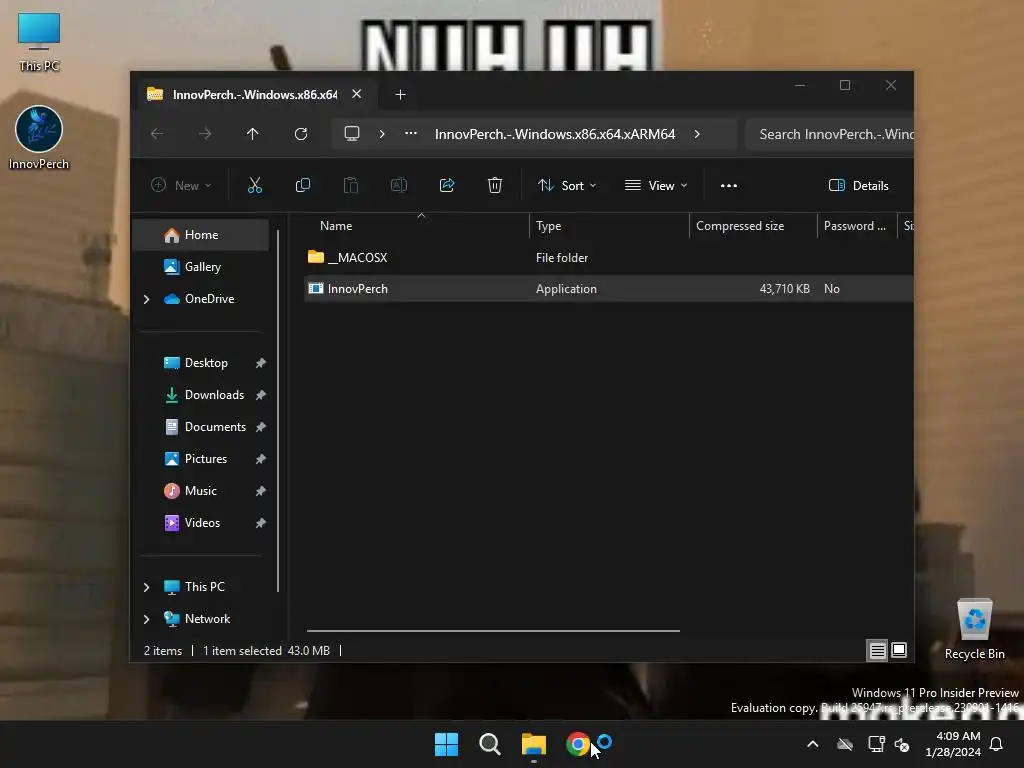Switch to large thumbnails view icon in status bar
The image size is (1024, 768).
point(899,650)
